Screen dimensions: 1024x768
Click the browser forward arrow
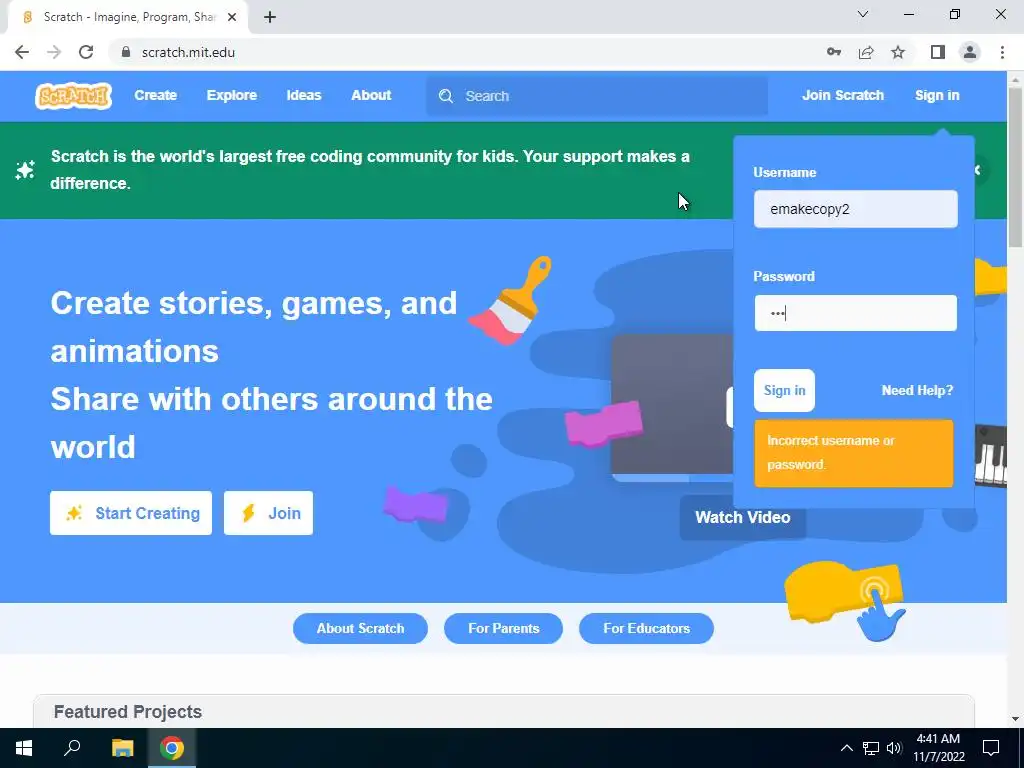[54, 52]
